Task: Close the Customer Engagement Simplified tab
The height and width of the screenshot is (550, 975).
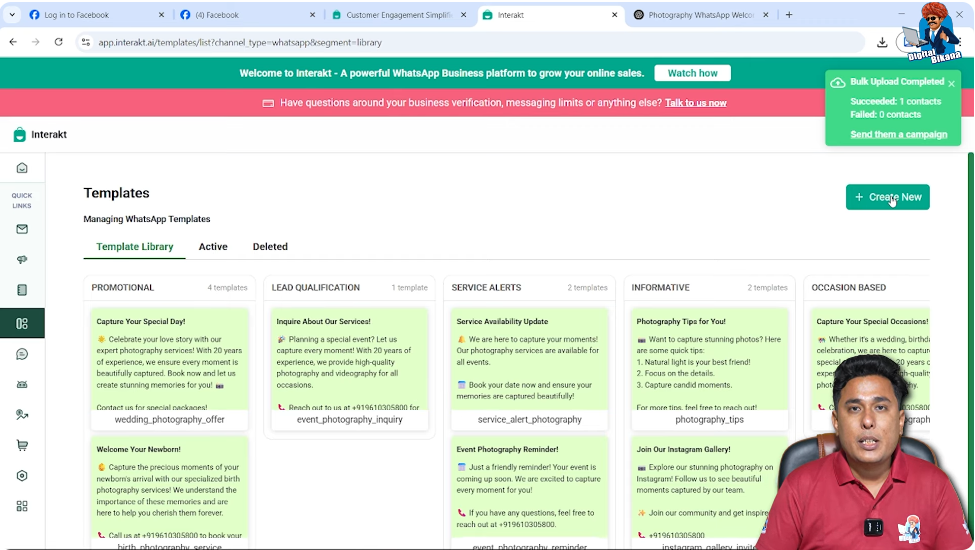Action: [463, 15]
